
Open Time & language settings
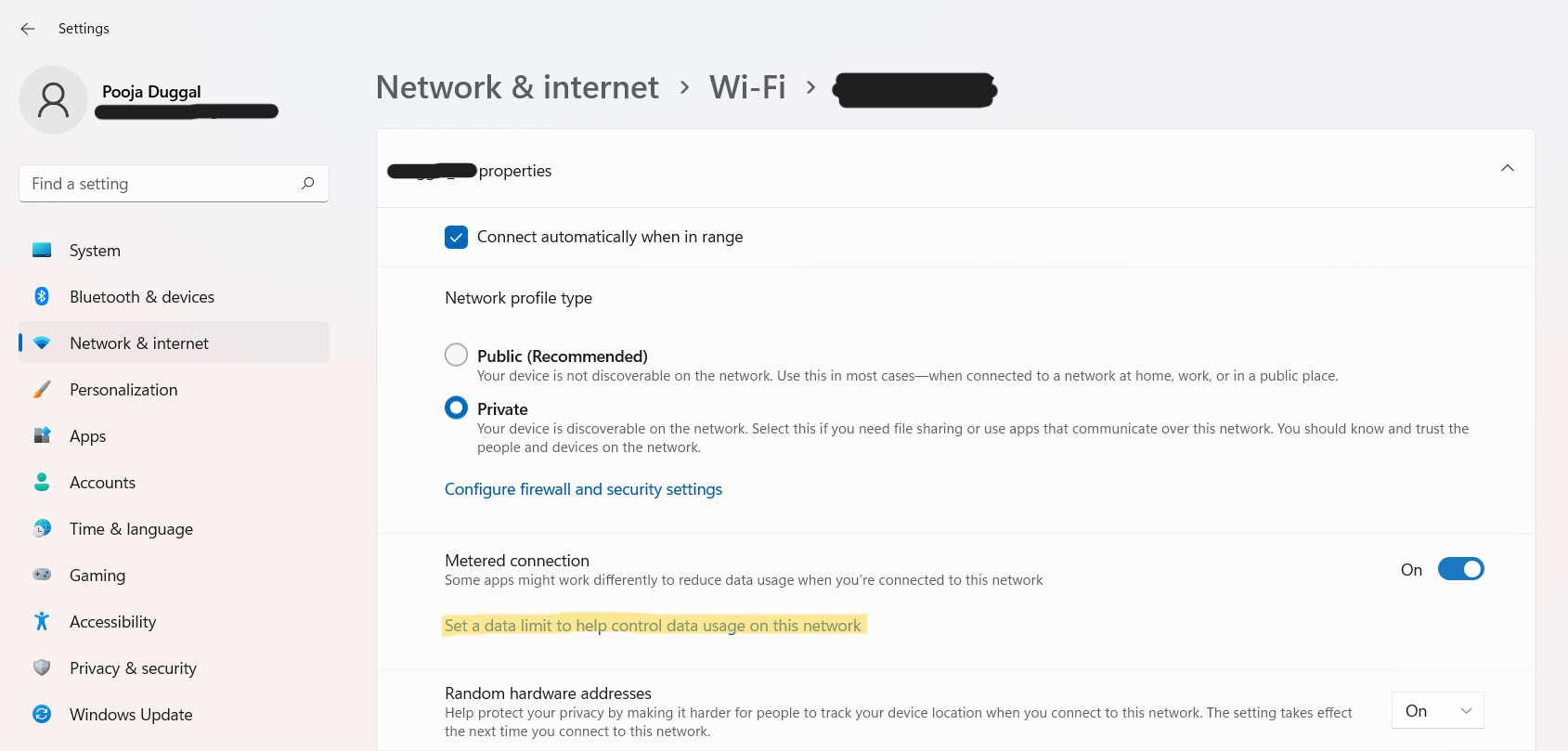(131, 529)
